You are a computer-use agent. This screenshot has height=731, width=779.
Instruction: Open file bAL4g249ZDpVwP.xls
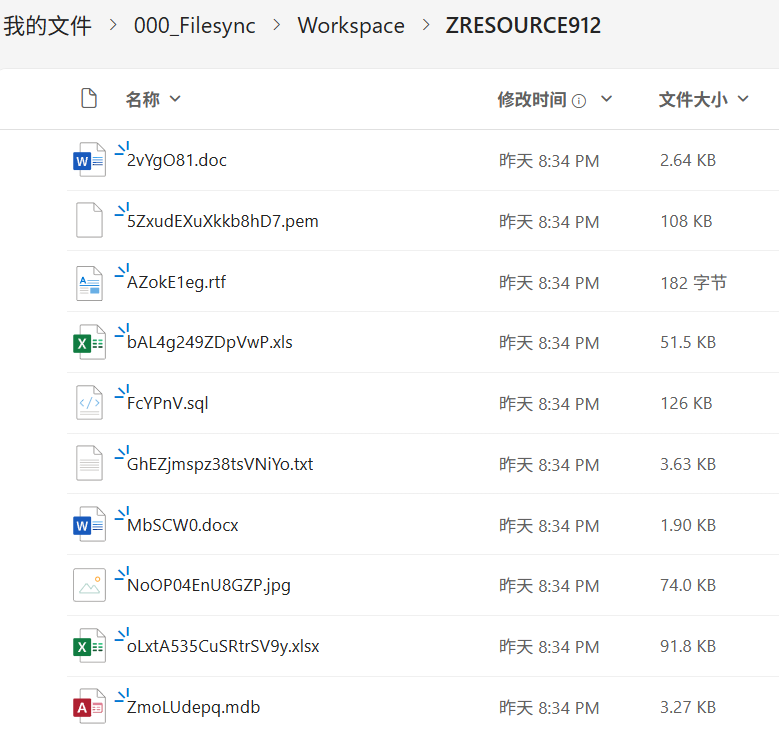[x=210, y=342]
